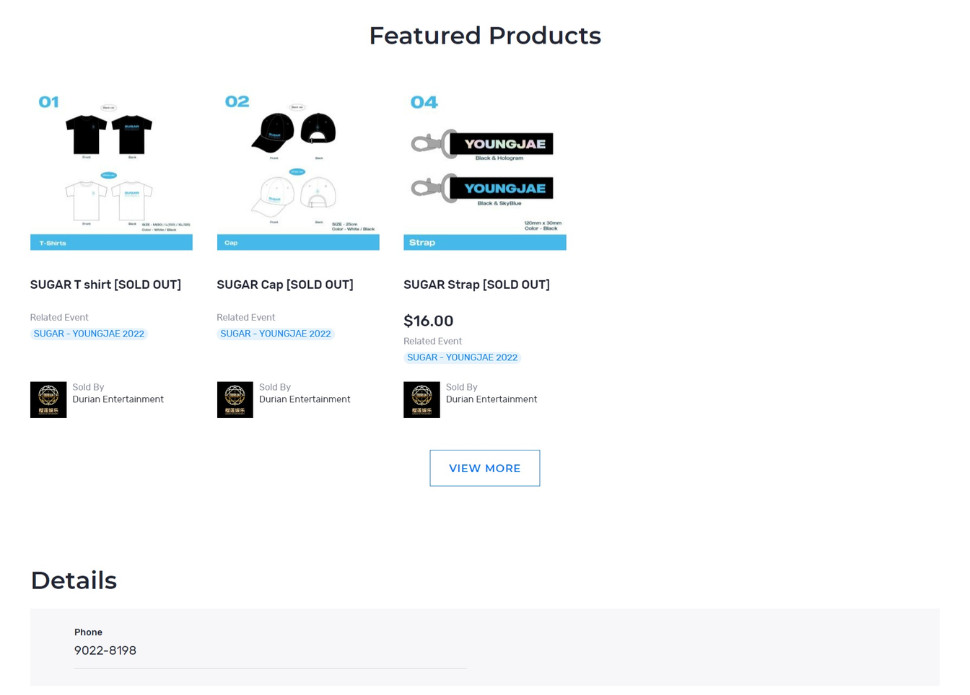The image size is (970, 695).
Task: Click SUGAR - YOUNGJAE 2022 tag under Strap
Action: [x=463, y=358]
